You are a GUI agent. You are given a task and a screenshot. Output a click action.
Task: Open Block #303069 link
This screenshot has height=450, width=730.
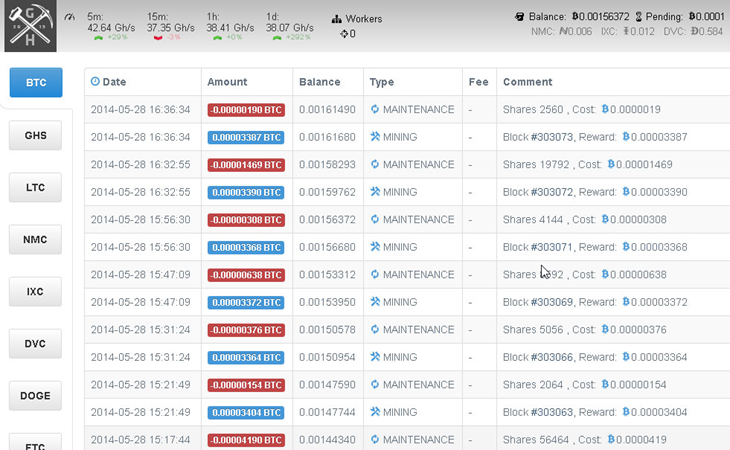[x=552, y=302]
